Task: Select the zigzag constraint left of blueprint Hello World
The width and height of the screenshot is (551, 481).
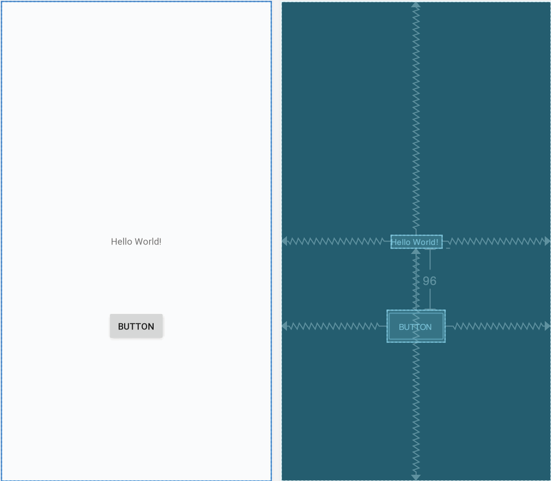Action: click(336, 241)
